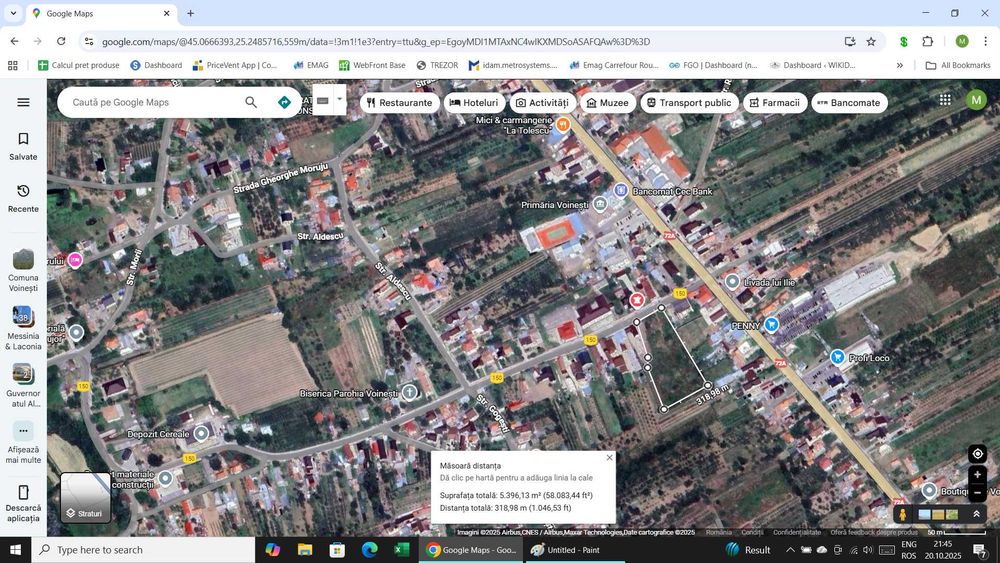This screenshot has height=563, width=1000.
Task: Filter by Hoteluri chip
Action: (474, 103)
